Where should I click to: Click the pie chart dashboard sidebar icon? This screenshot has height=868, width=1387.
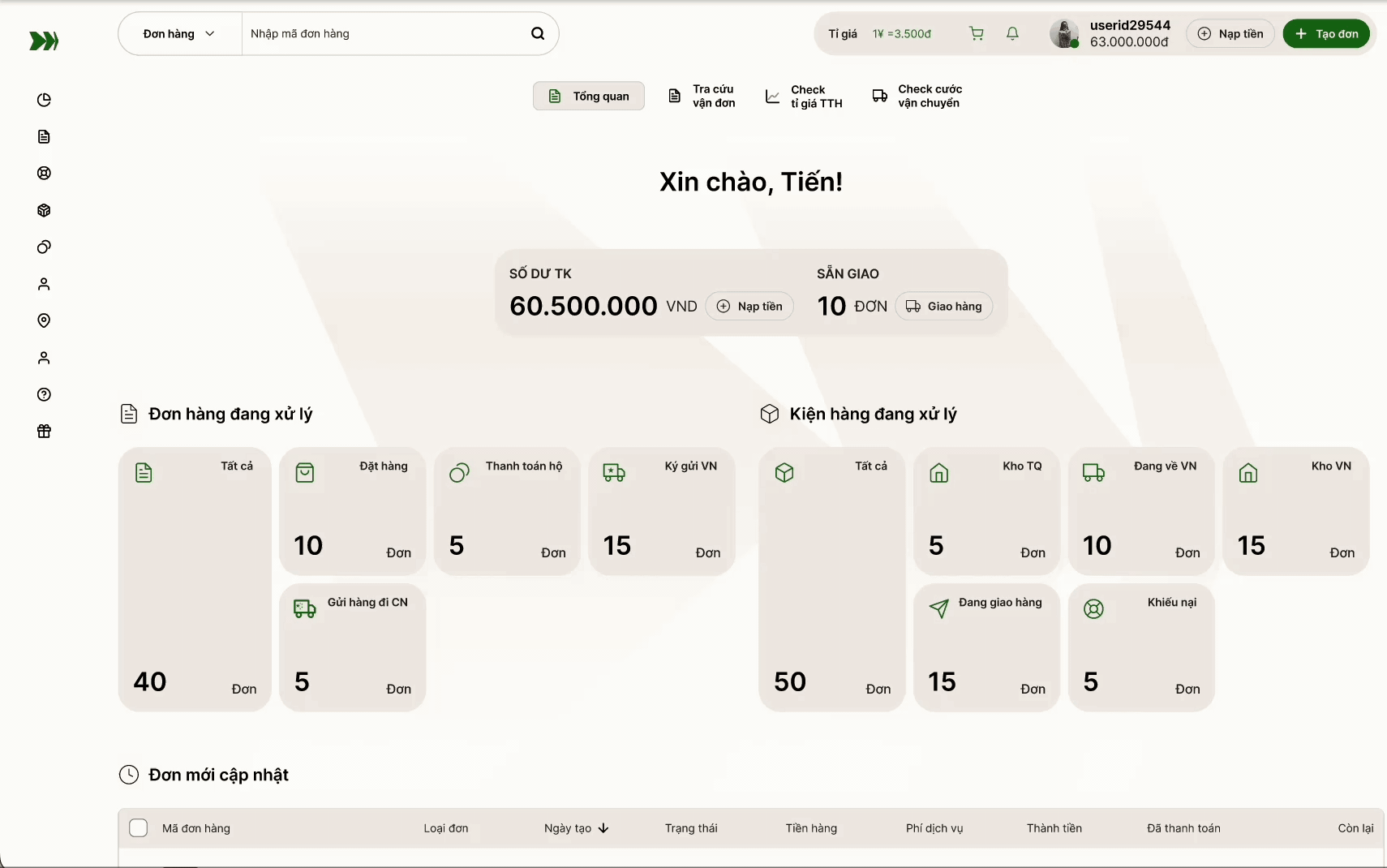pos(44,100)
